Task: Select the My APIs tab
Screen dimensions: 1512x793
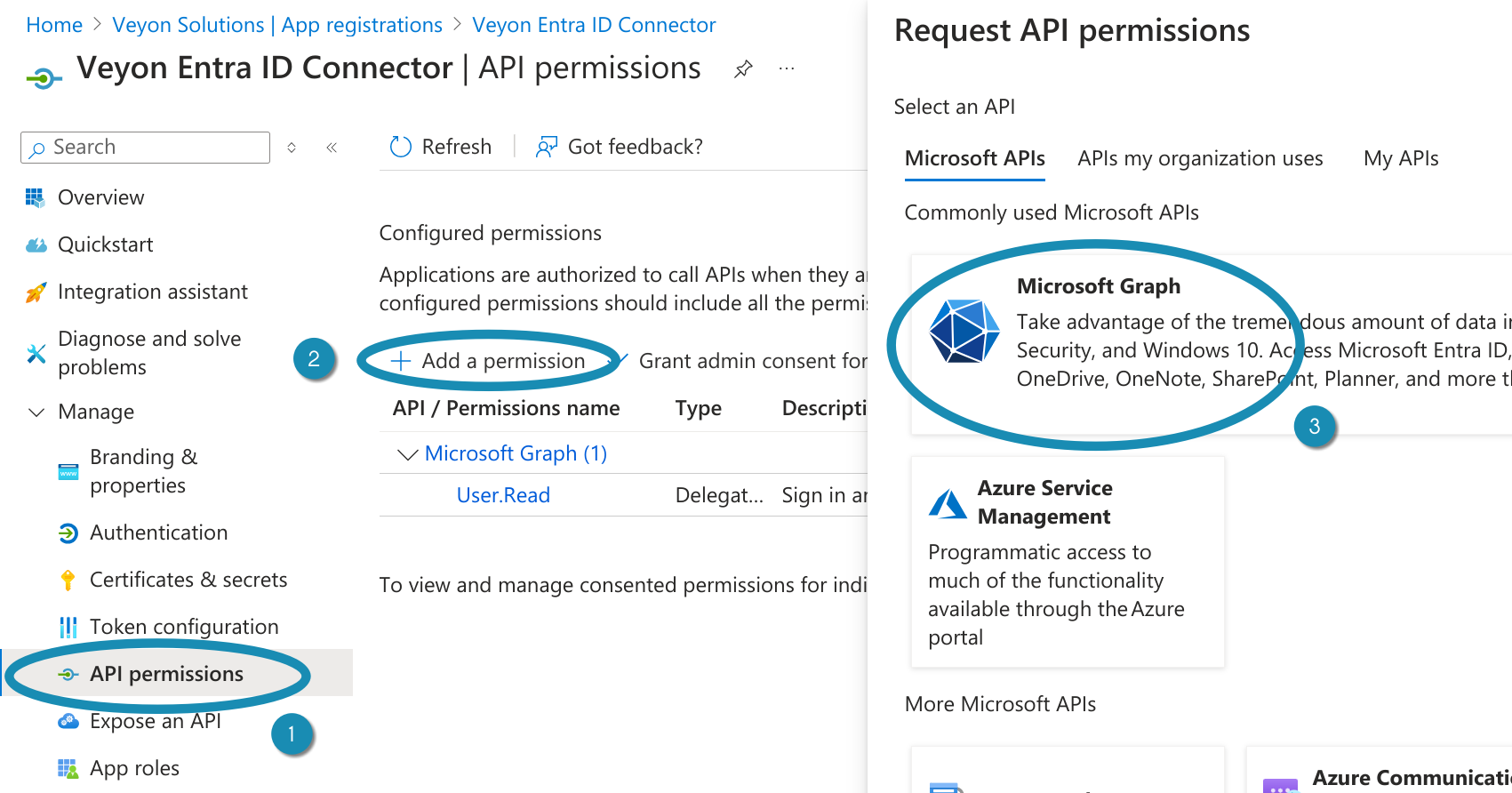Action: 1400,159
